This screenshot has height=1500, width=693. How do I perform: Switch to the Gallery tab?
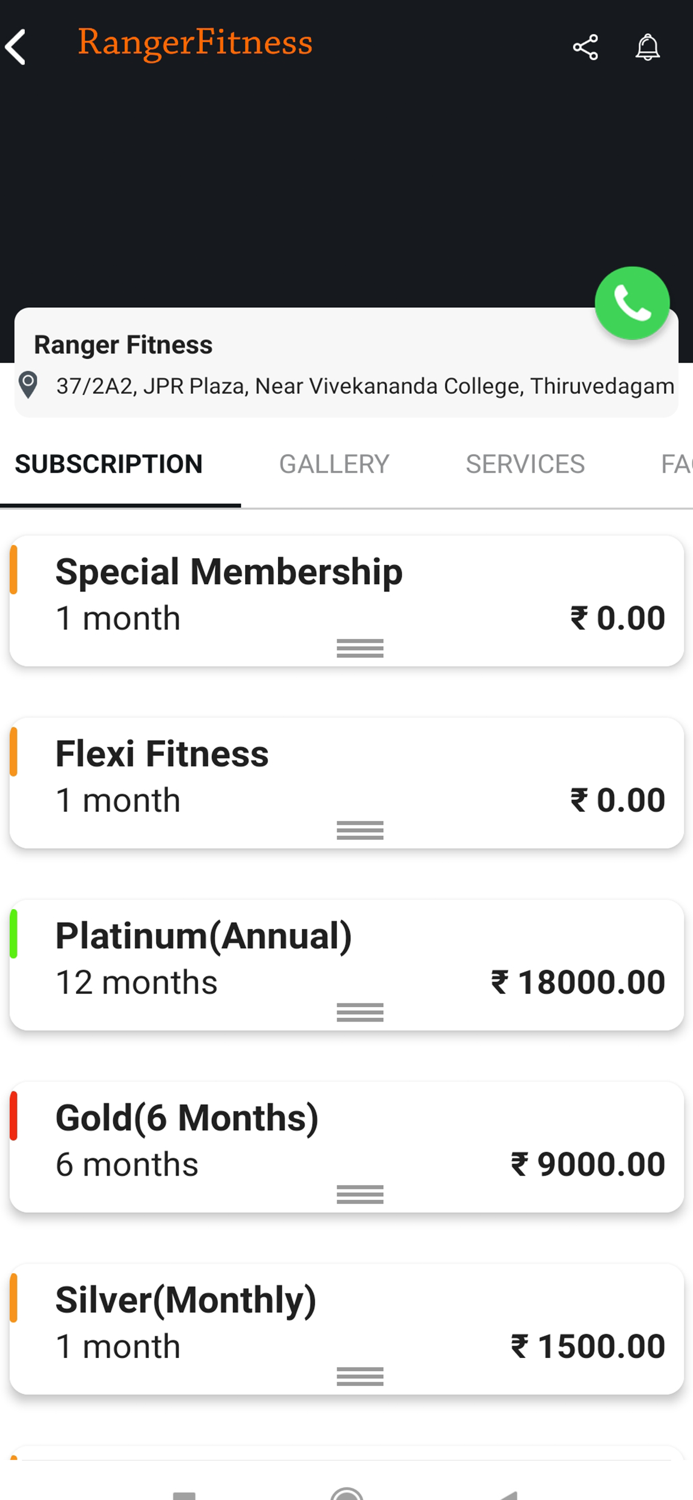pyautogui.click(x=334, y=464)
